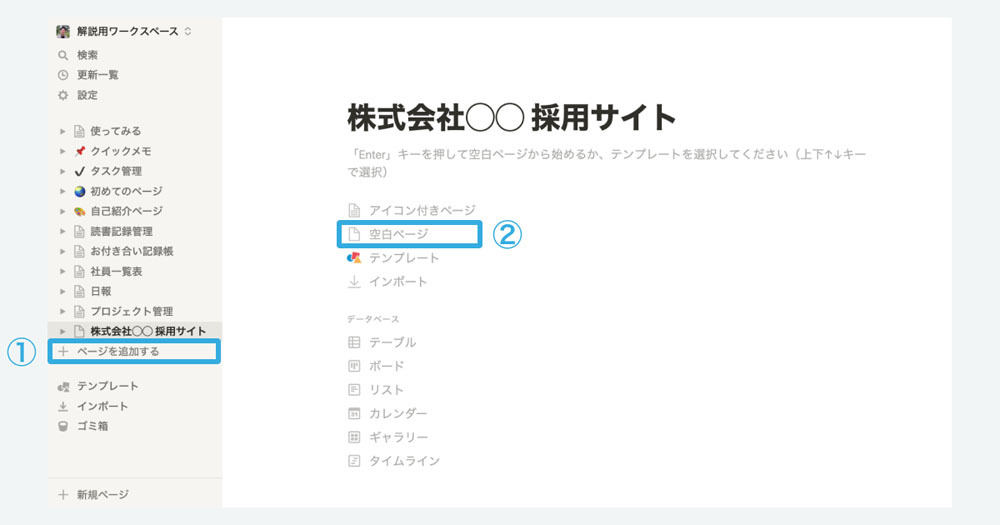Select 空白ページ option
1000x525 pixels.
click(409, 234)
